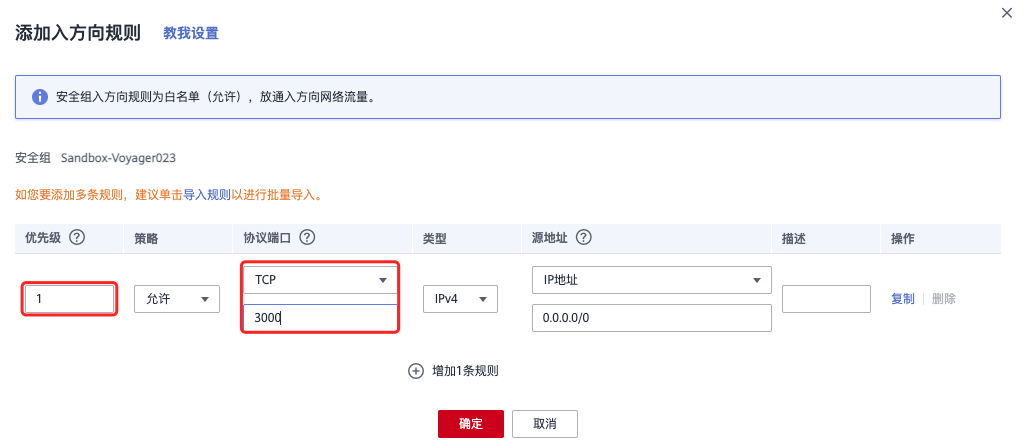Screen dimensions: 1027x440
Task: Open the 教我设置 help link
Action: click(x=191, y=33)
